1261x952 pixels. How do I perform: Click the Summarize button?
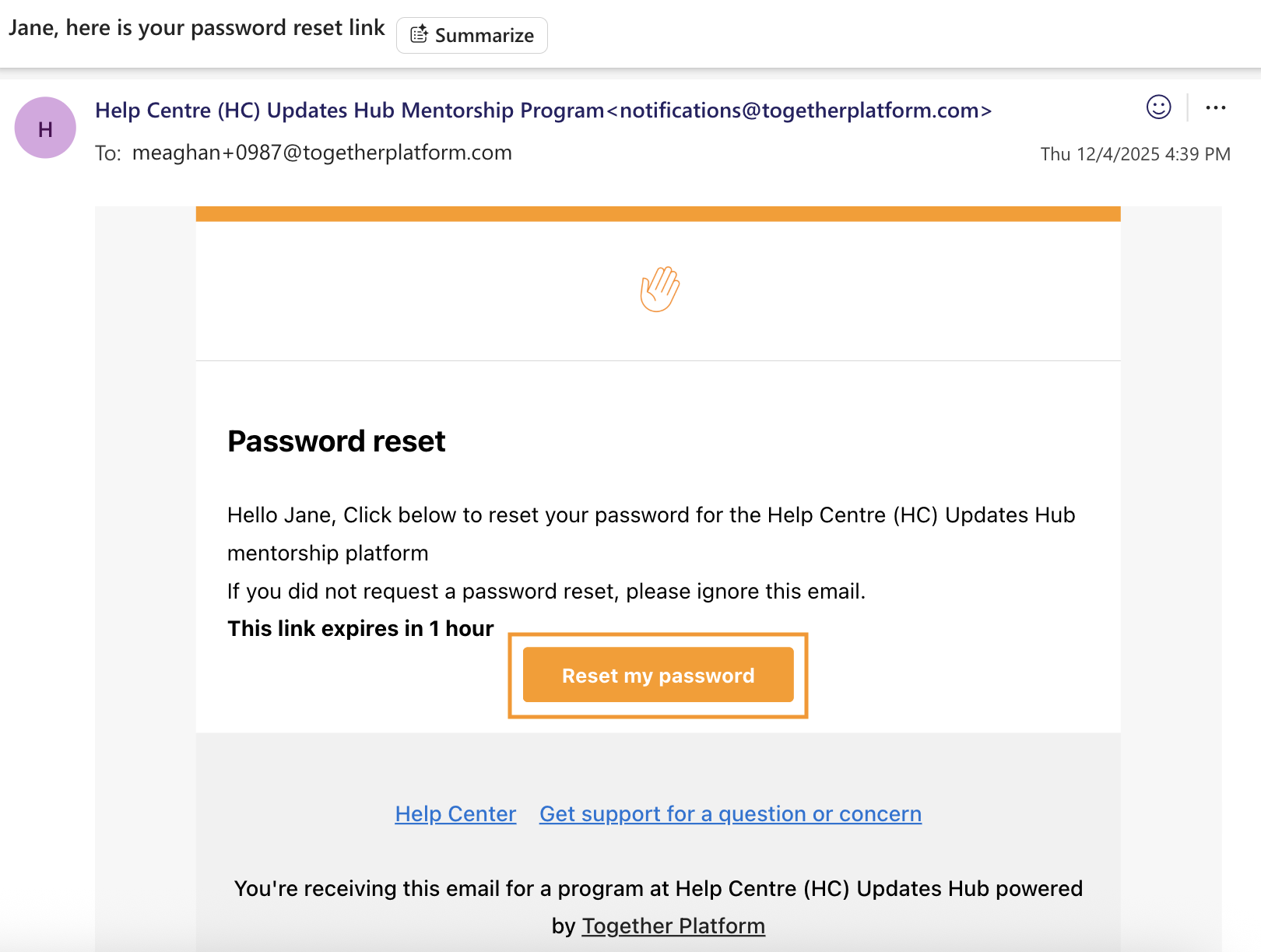pyautogui.click(x=472, y=36)
